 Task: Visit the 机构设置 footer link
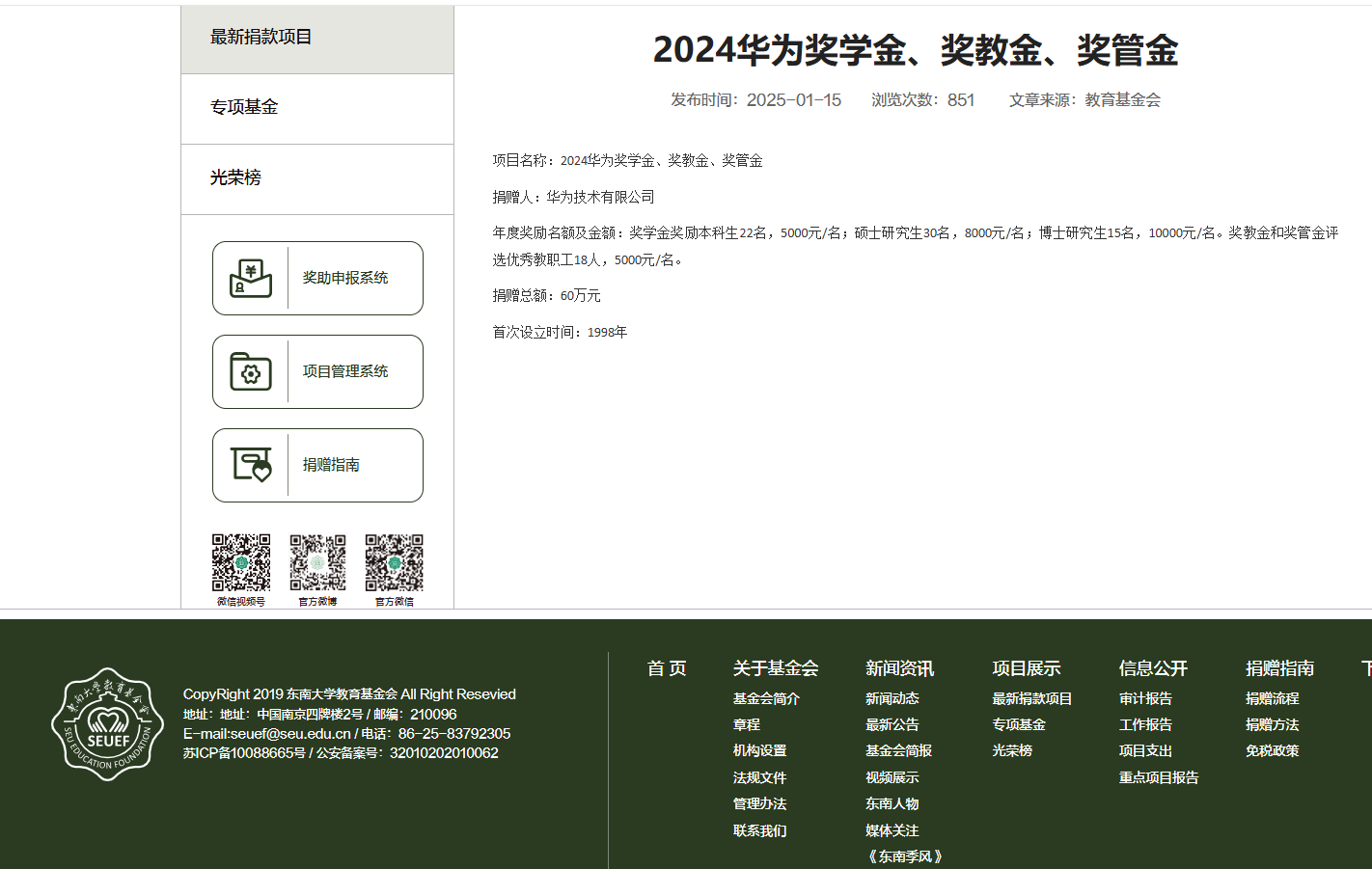pos(760,750)
